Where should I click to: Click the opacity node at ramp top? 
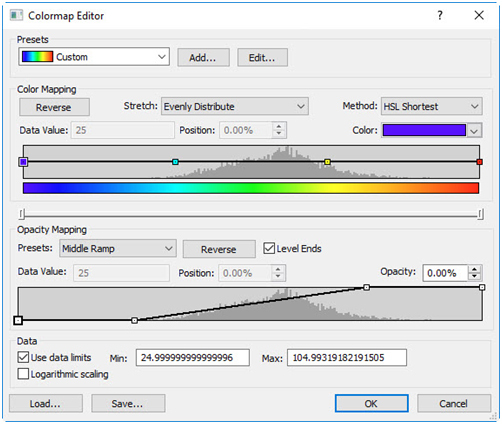[x=366, y=287]
